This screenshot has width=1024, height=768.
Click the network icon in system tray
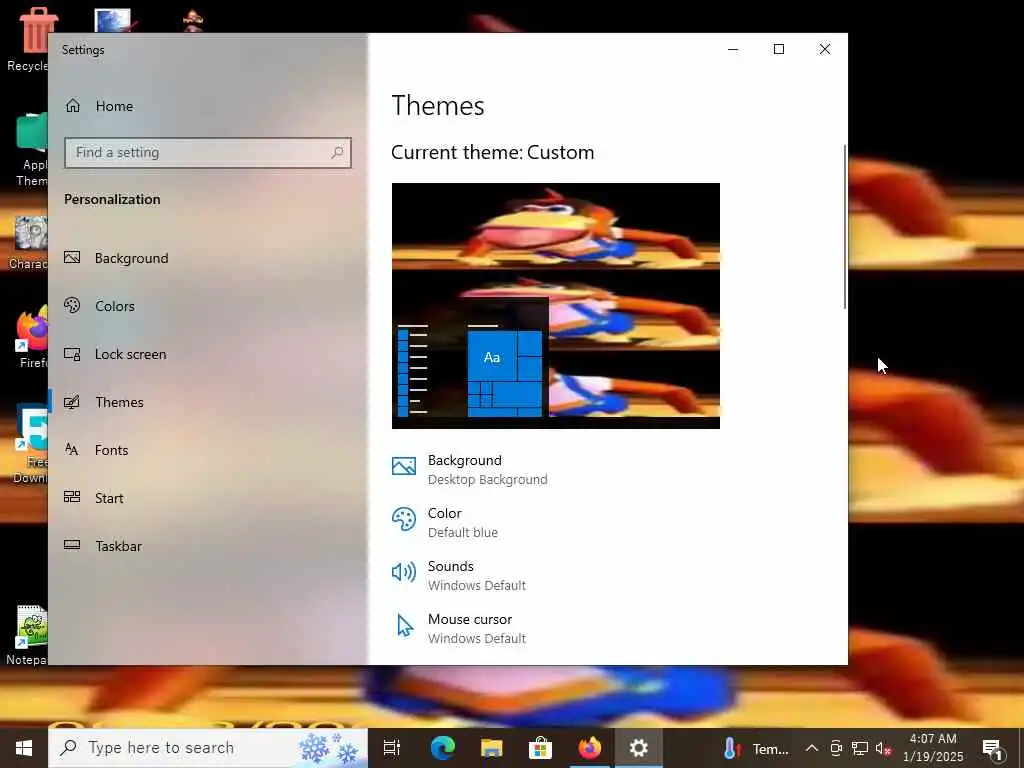tap(860, 748)
